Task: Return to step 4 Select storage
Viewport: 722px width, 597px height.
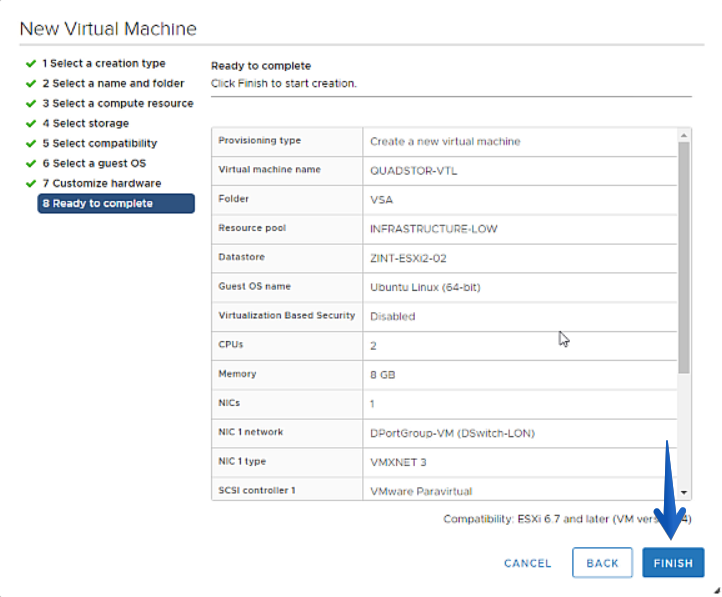Action: click(x=86, y=123)
